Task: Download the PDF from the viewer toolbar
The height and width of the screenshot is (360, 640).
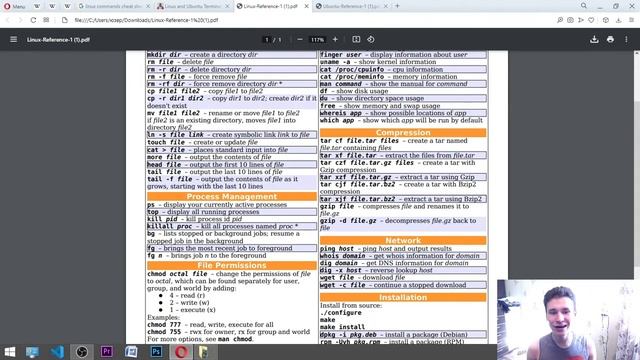Action: [594, 40]
